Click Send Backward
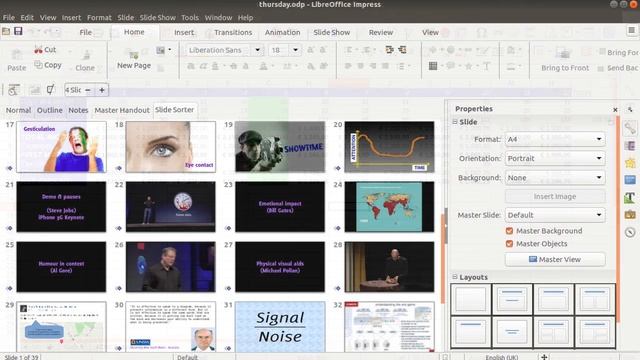640x360 pixels. tap(618, 68)
